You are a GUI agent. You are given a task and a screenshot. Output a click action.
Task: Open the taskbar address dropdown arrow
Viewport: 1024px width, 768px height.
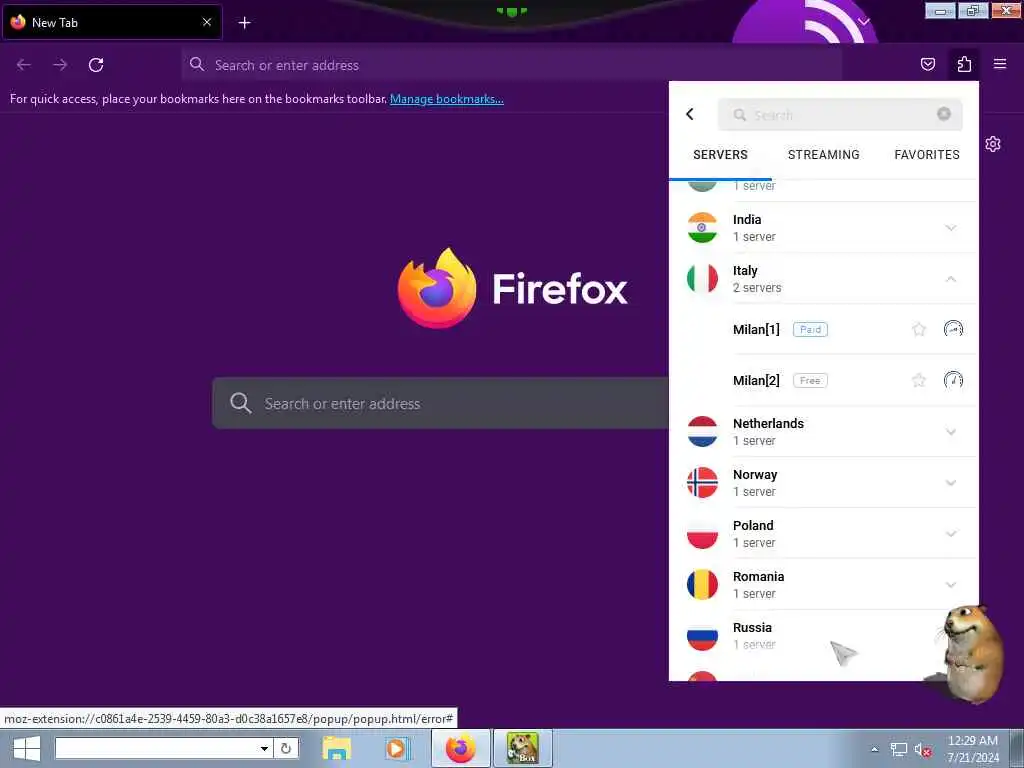(x=264, y=748)
